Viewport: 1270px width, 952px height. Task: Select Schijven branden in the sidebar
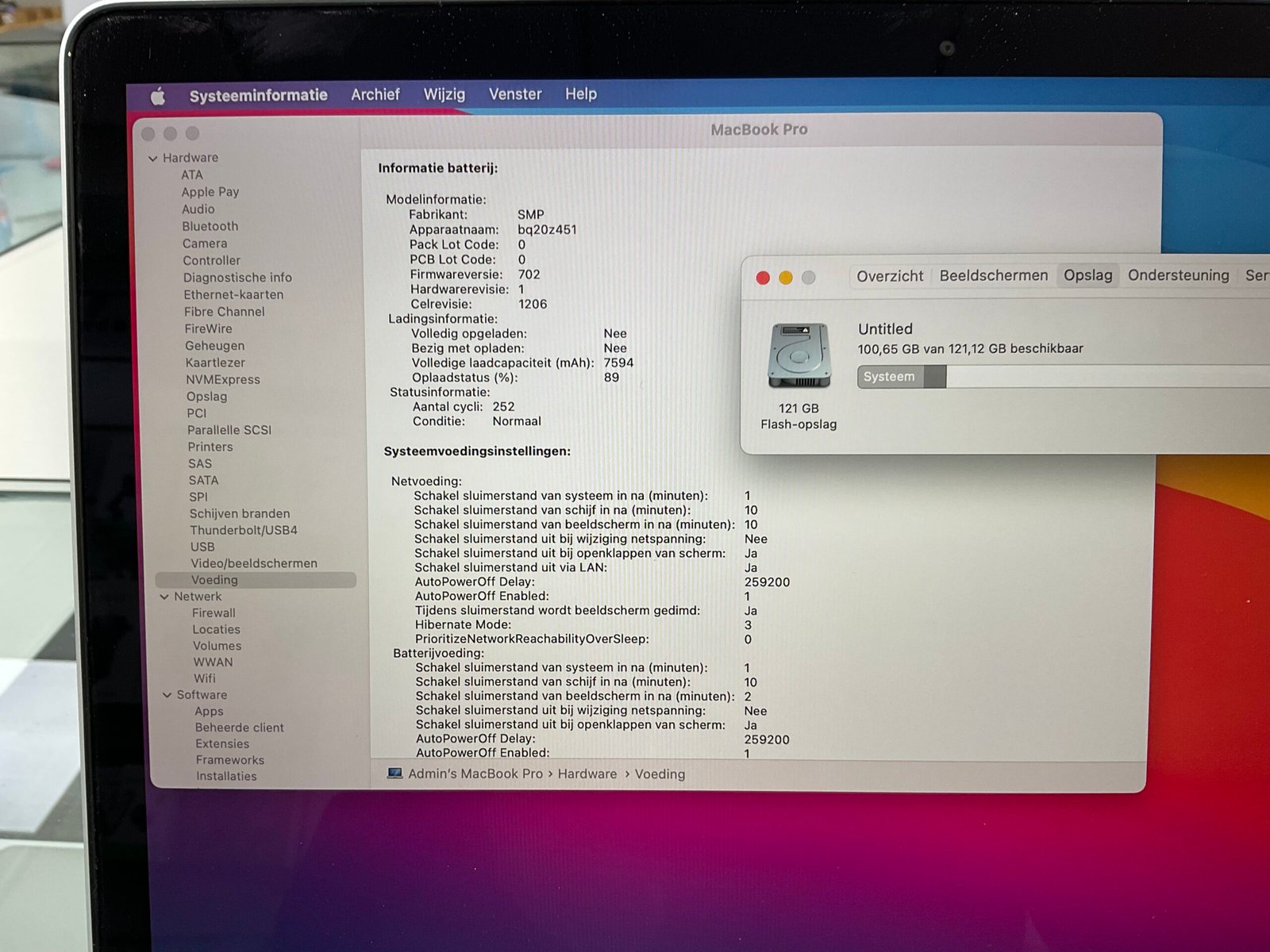[240, 513]
